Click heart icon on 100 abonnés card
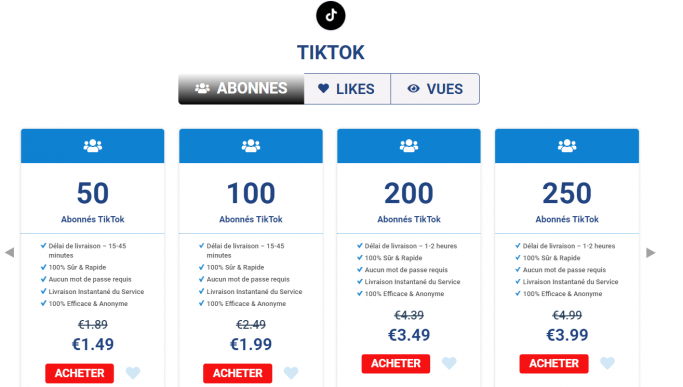 [x=291, y=373]
